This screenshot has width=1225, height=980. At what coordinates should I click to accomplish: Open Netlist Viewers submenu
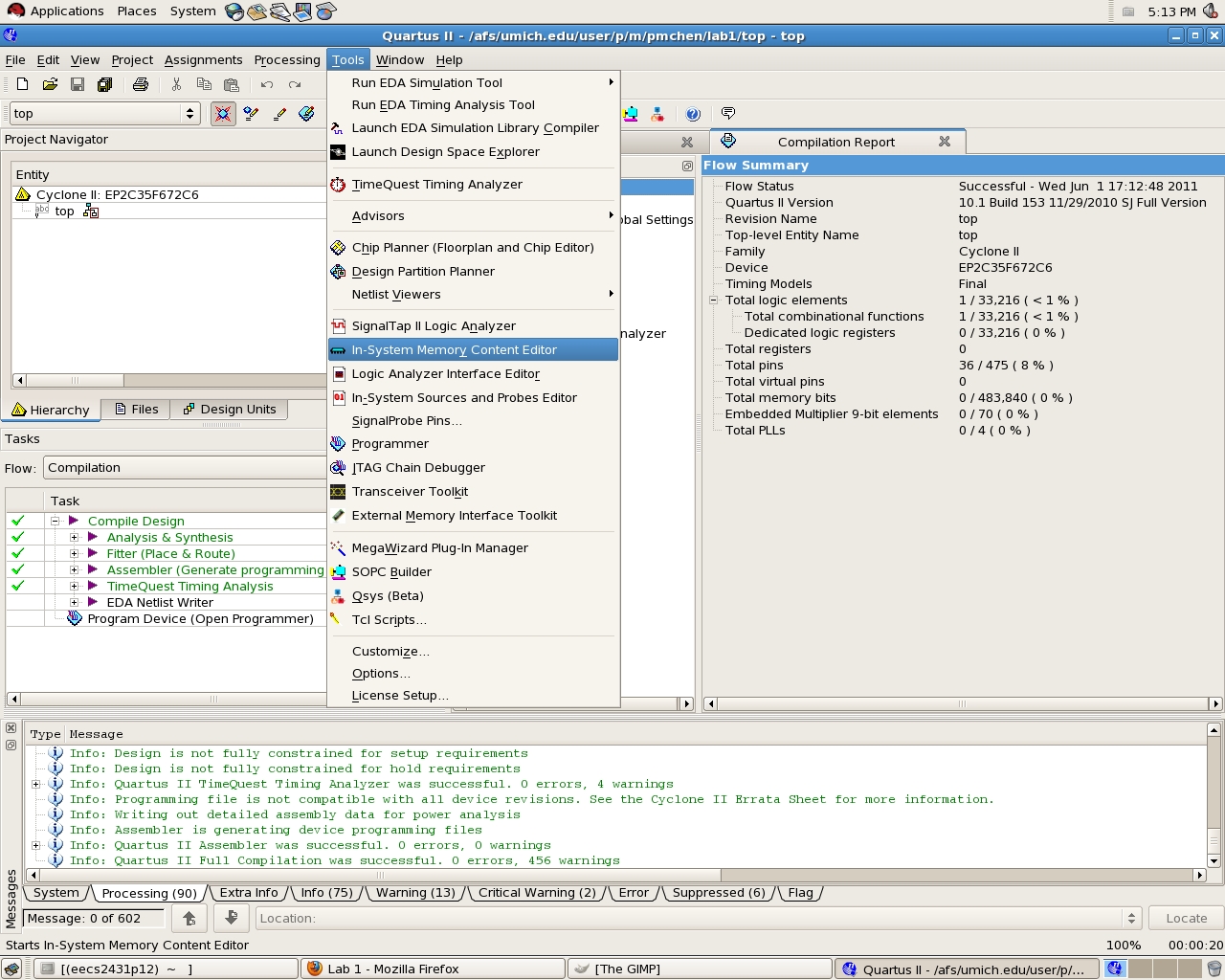pos(473,295)
